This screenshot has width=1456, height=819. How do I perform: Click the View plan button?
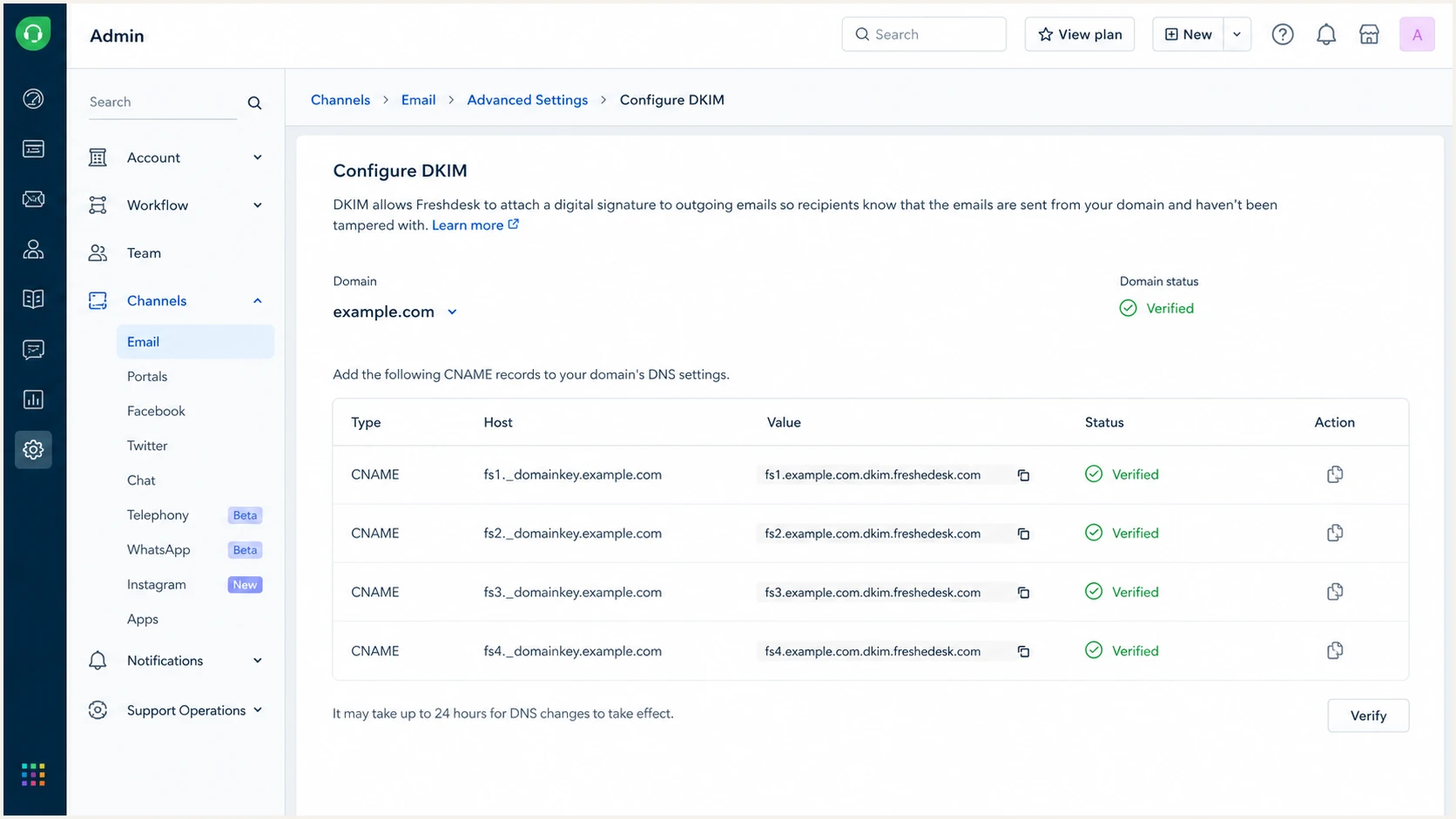click(x=1080, y=34)
